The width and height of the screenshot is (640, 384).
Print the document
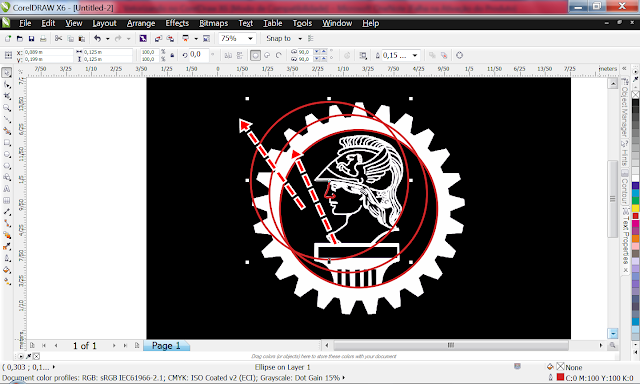(43, 38)
